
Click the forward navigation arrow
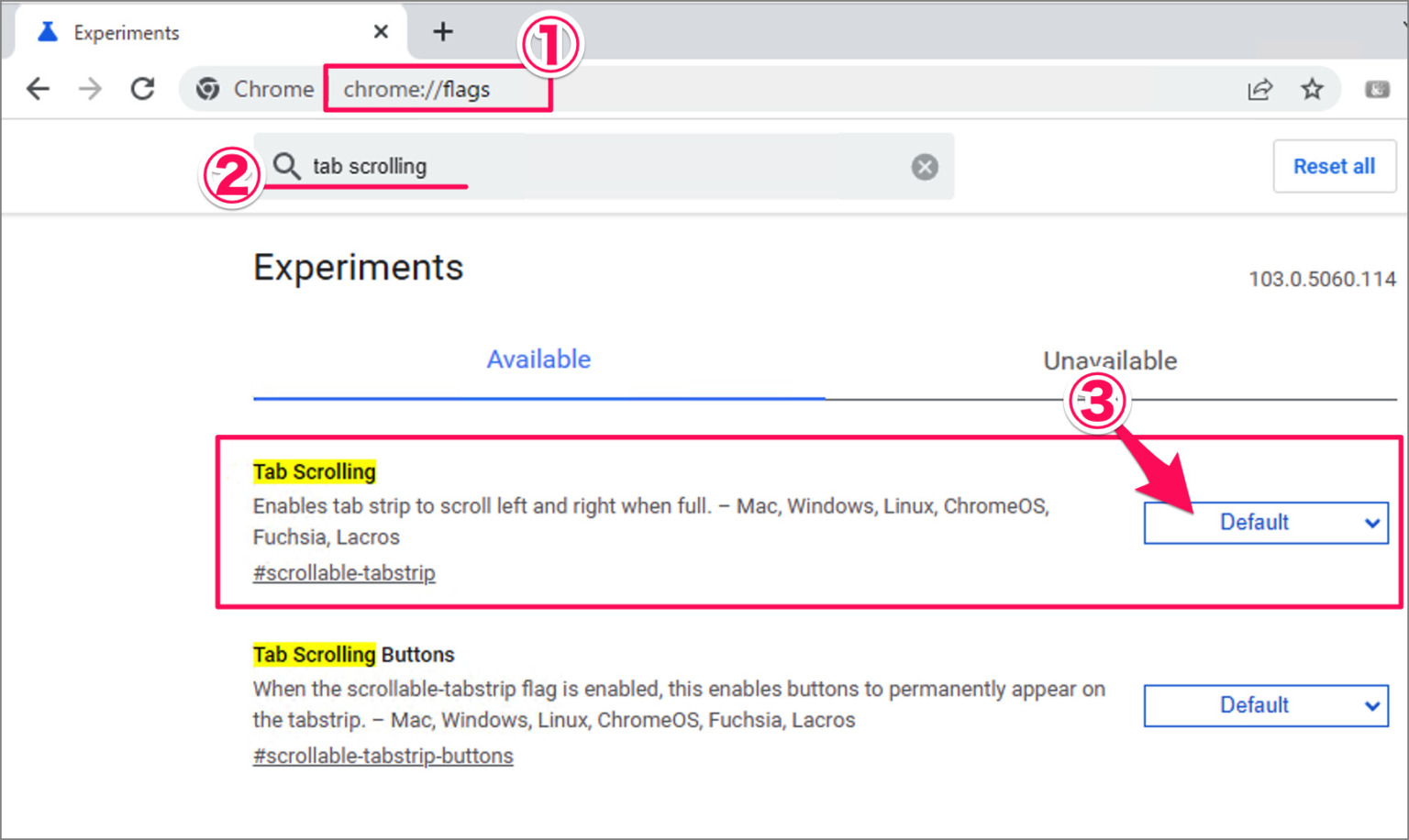[x=89, y=88]
